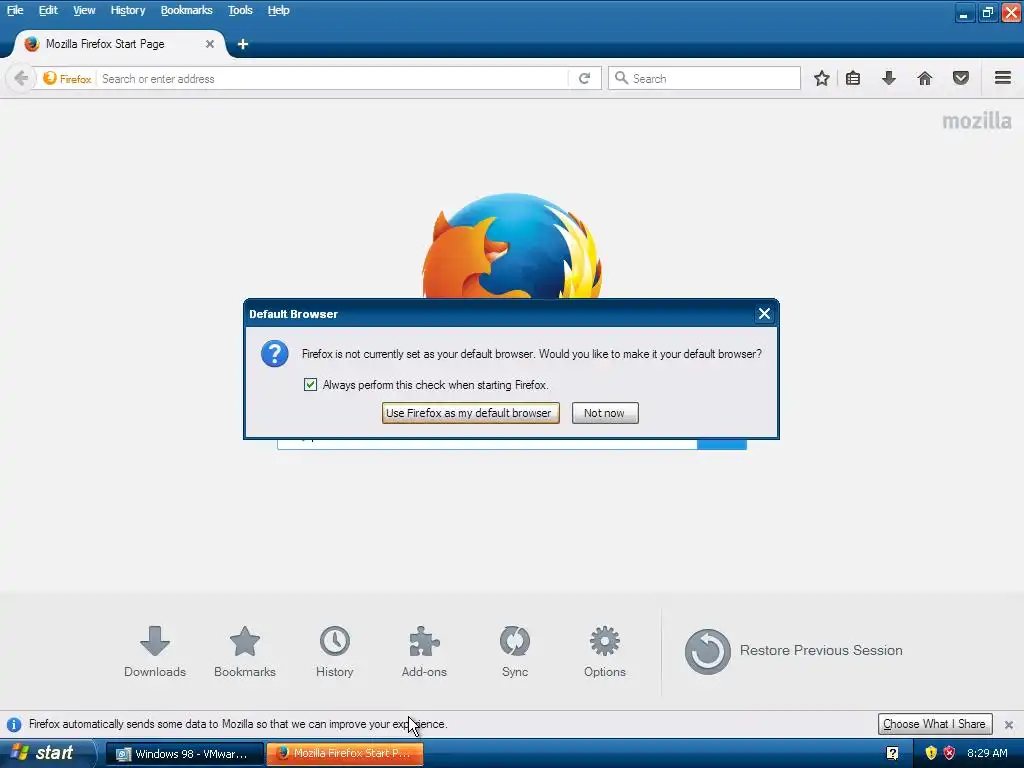Open the hamburger menu button

point(1003,78)
